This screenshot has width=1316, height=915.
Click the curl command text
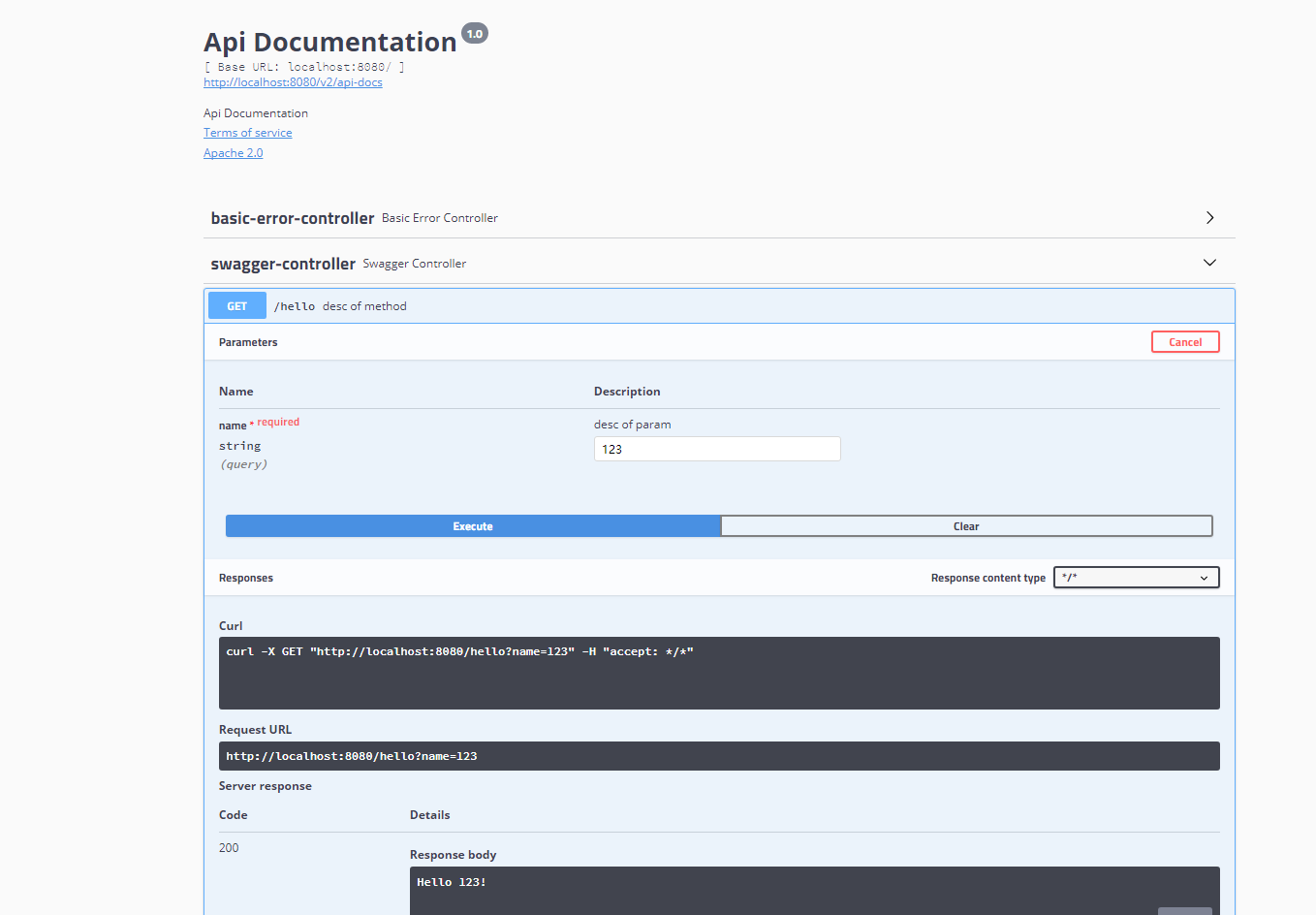(459, 651)
